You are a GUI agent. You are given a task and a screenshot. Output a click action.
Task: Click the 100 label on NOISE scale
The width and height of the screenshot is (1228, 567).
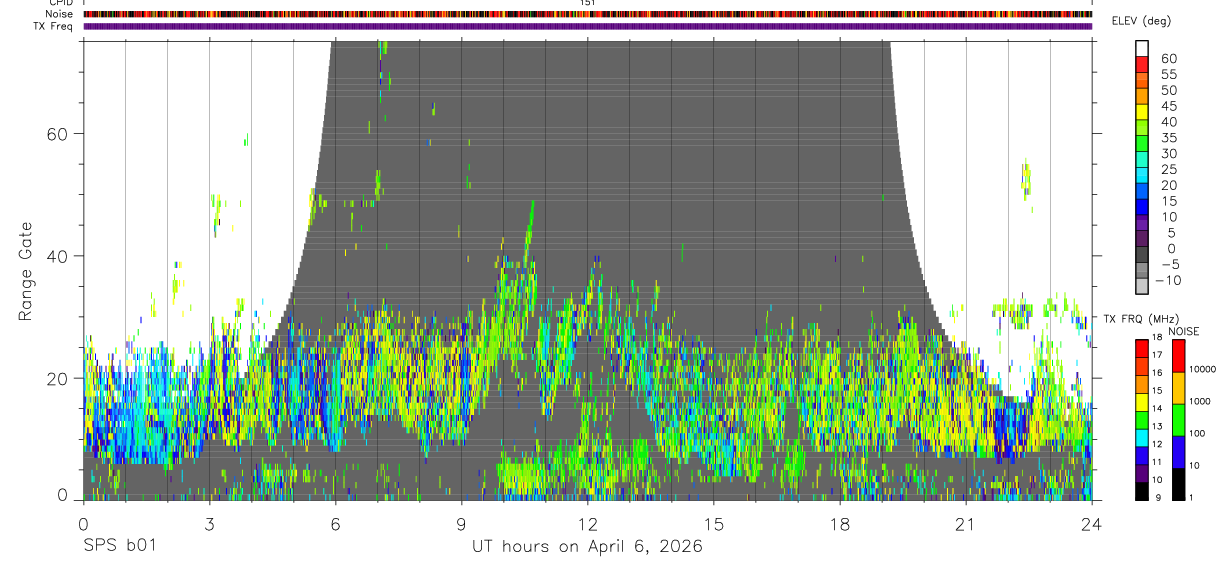1198,434
